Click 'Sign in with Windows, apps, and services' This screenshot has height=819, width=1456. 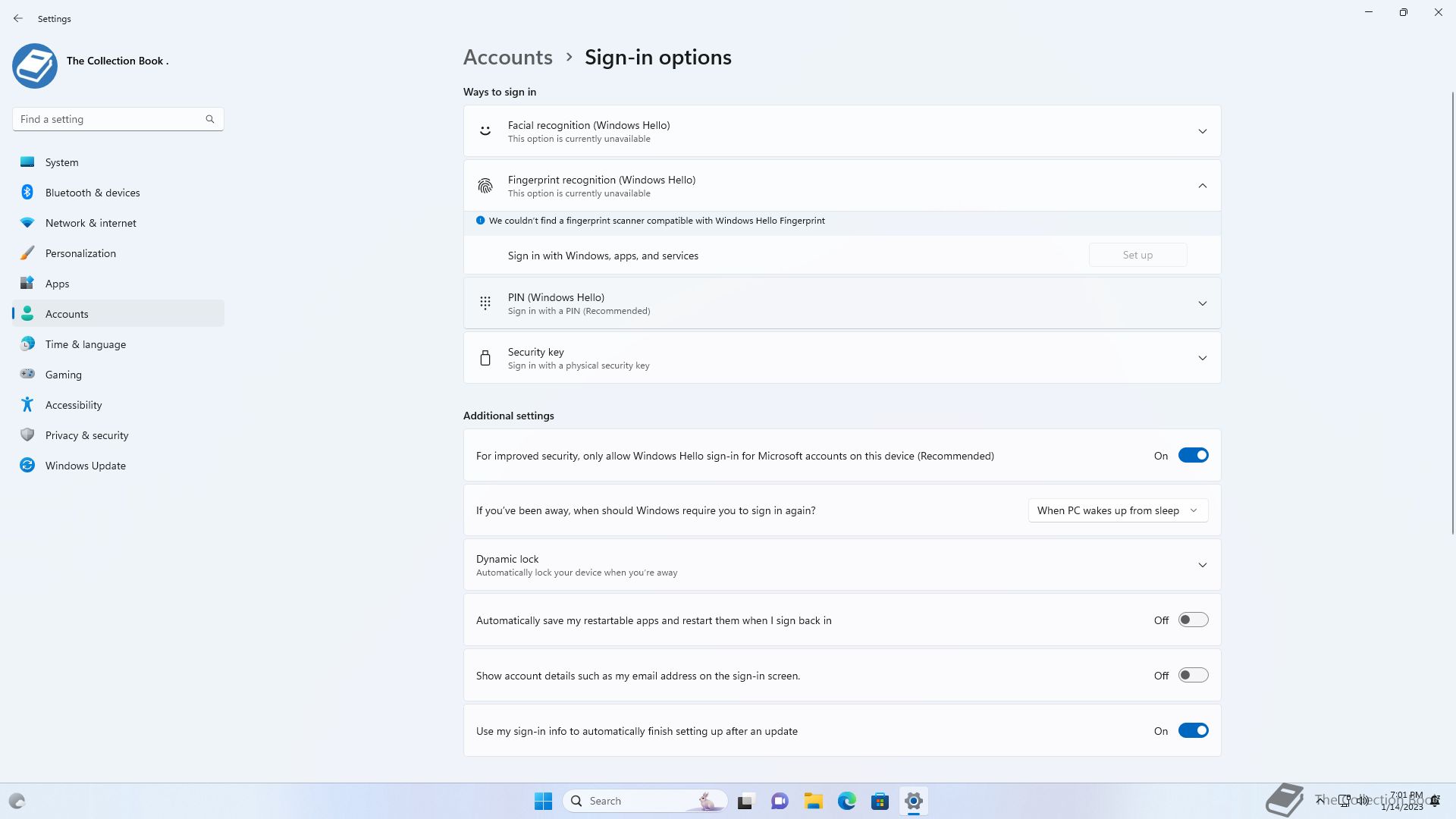pos(603,256)
